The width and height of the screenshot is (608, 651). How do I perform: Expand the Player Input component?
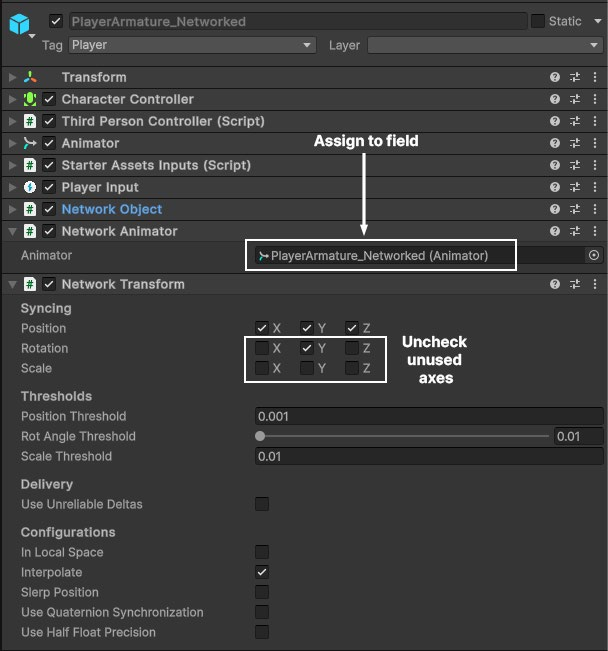coord(12,187)
